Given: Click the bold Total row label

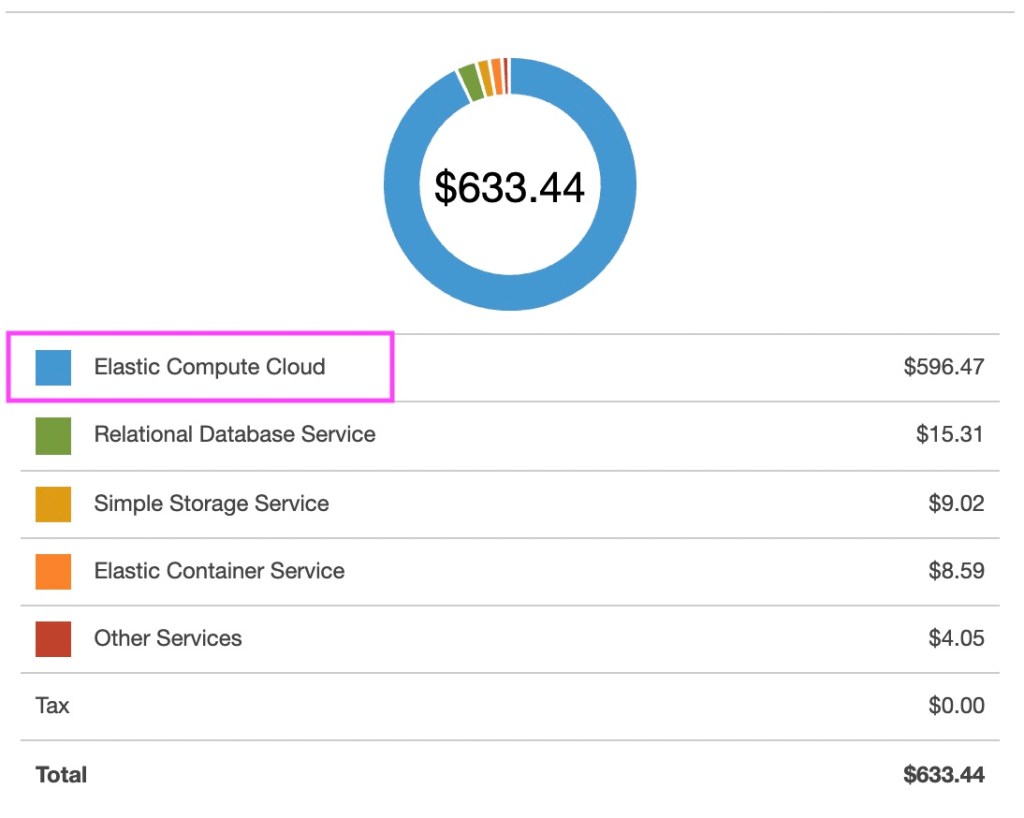Looking at the screenshot, I should [x=61, y=775].
